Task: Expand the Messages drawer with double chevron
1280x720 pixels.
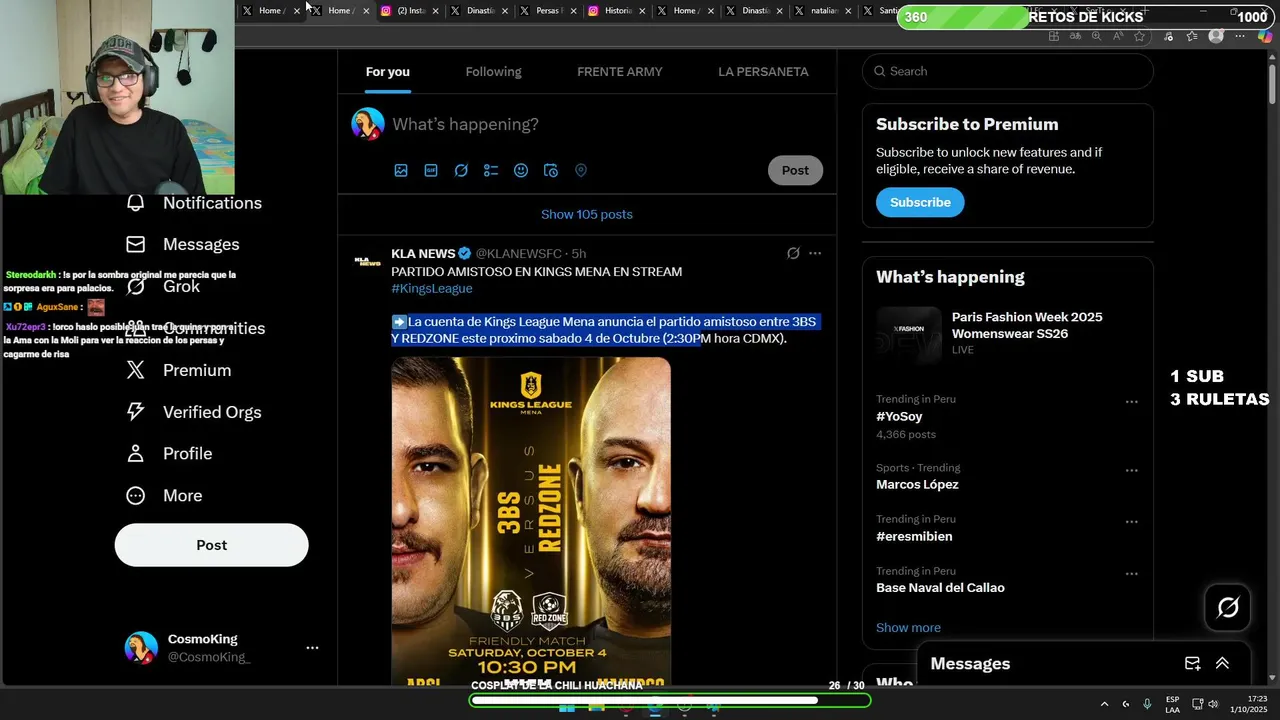Action: [x=1222, y=664]
